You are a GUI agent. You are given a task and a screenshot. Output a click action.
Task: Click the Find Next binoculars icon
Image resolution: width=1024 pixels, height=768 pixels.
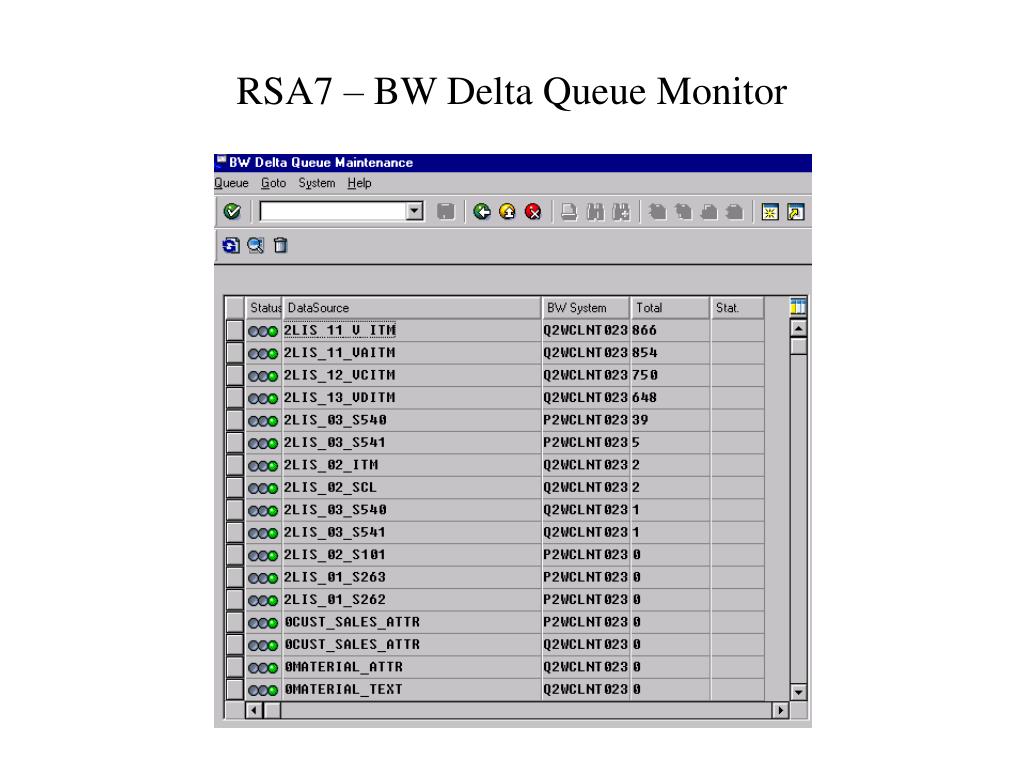[x=621, y=212]
